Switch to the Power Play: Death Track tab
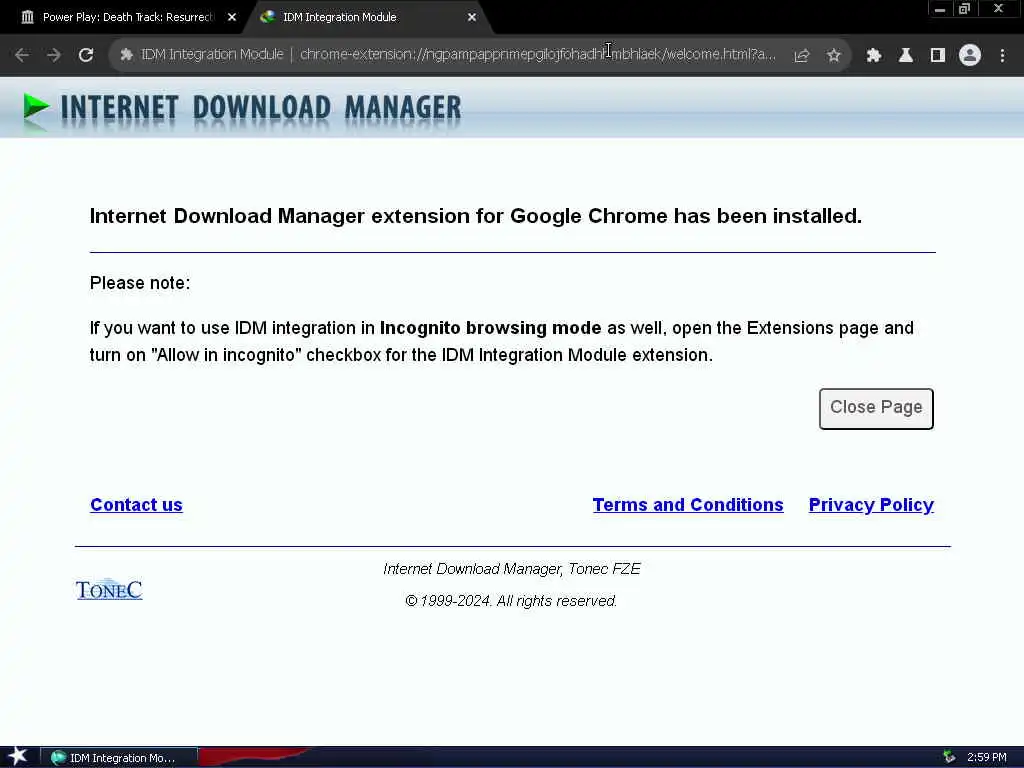This screenshot has width=1024, height=768. (128, 17)
